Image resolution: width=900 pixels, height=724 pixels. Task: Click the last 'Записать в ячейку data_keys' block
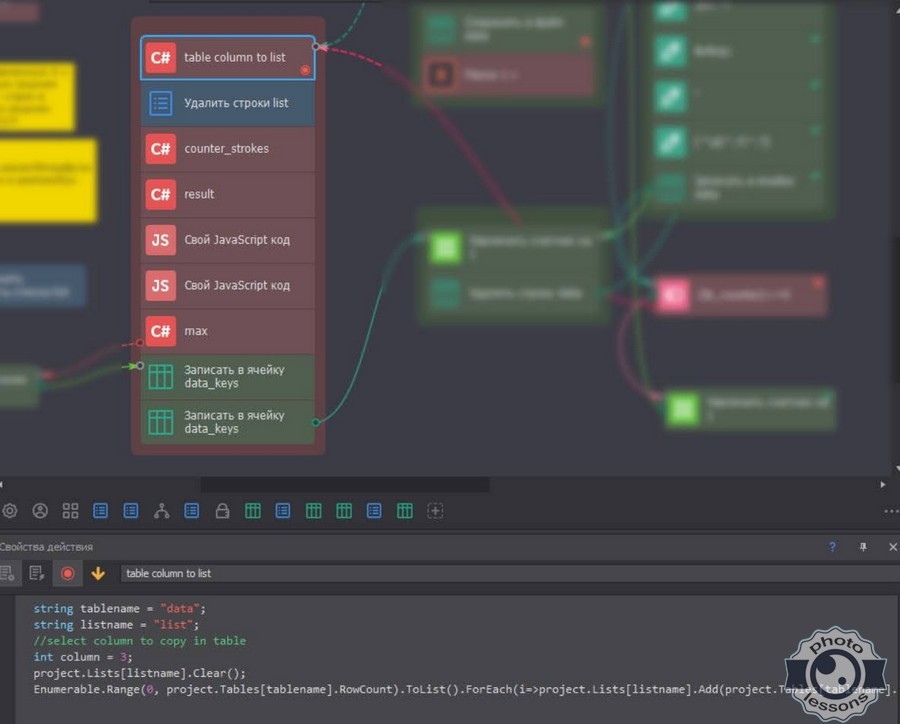coord(228,422)
